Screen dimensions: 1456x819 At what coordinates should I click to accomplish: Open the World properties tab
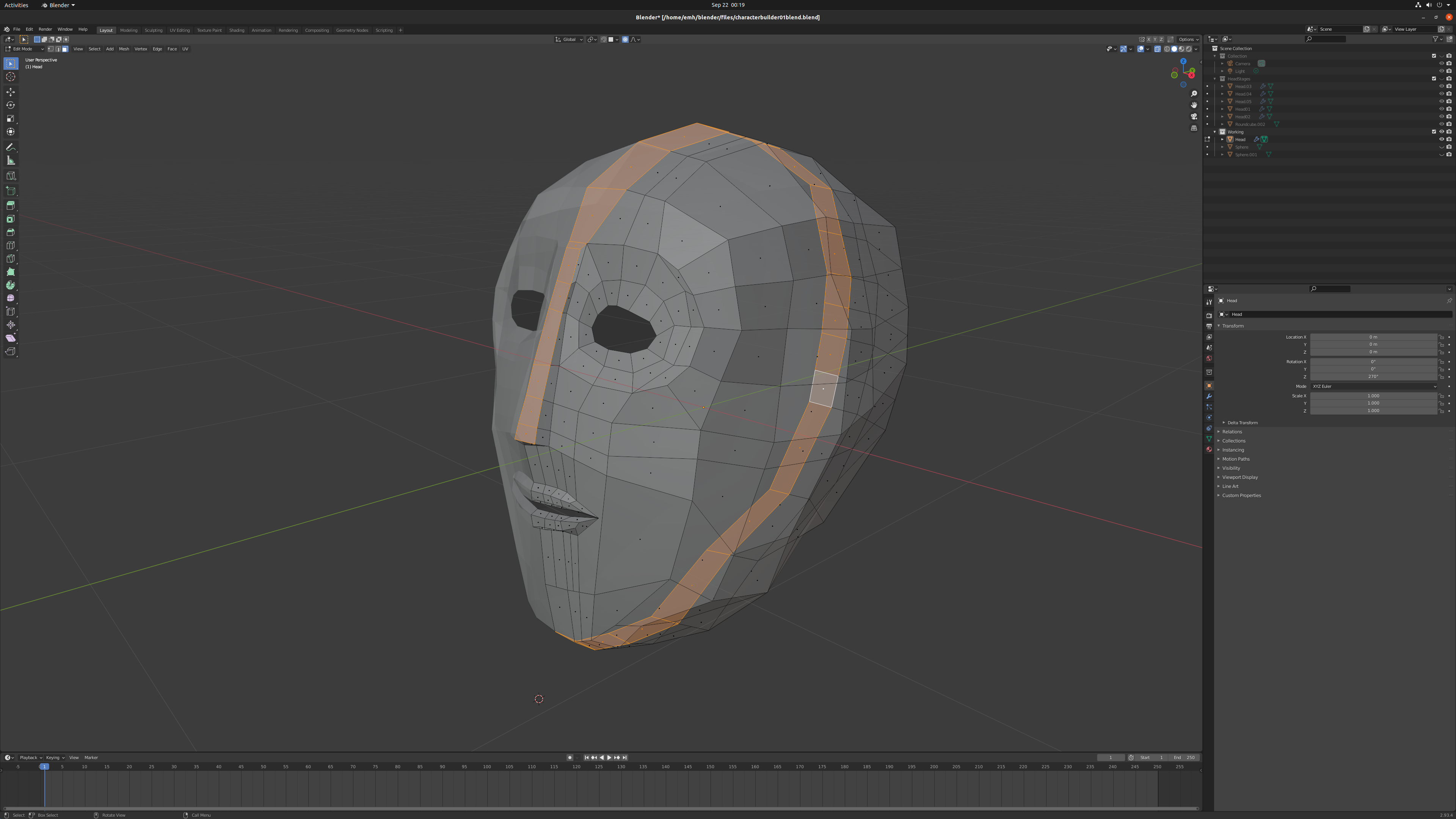1209,359
